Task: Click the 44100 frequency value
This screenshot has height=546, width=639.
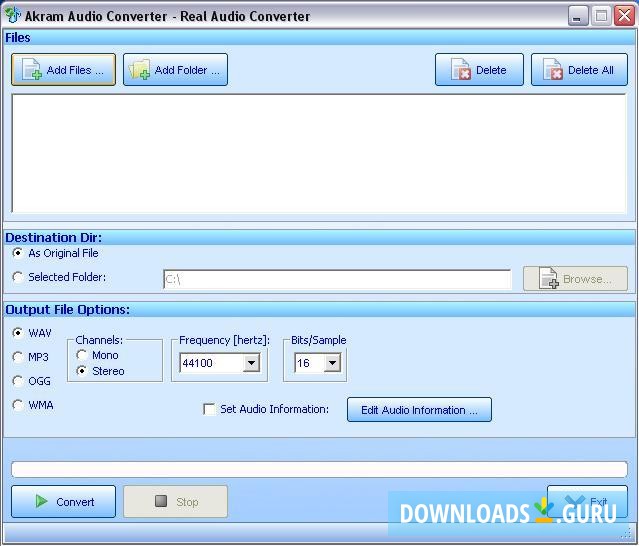Action: pos(198,363)
